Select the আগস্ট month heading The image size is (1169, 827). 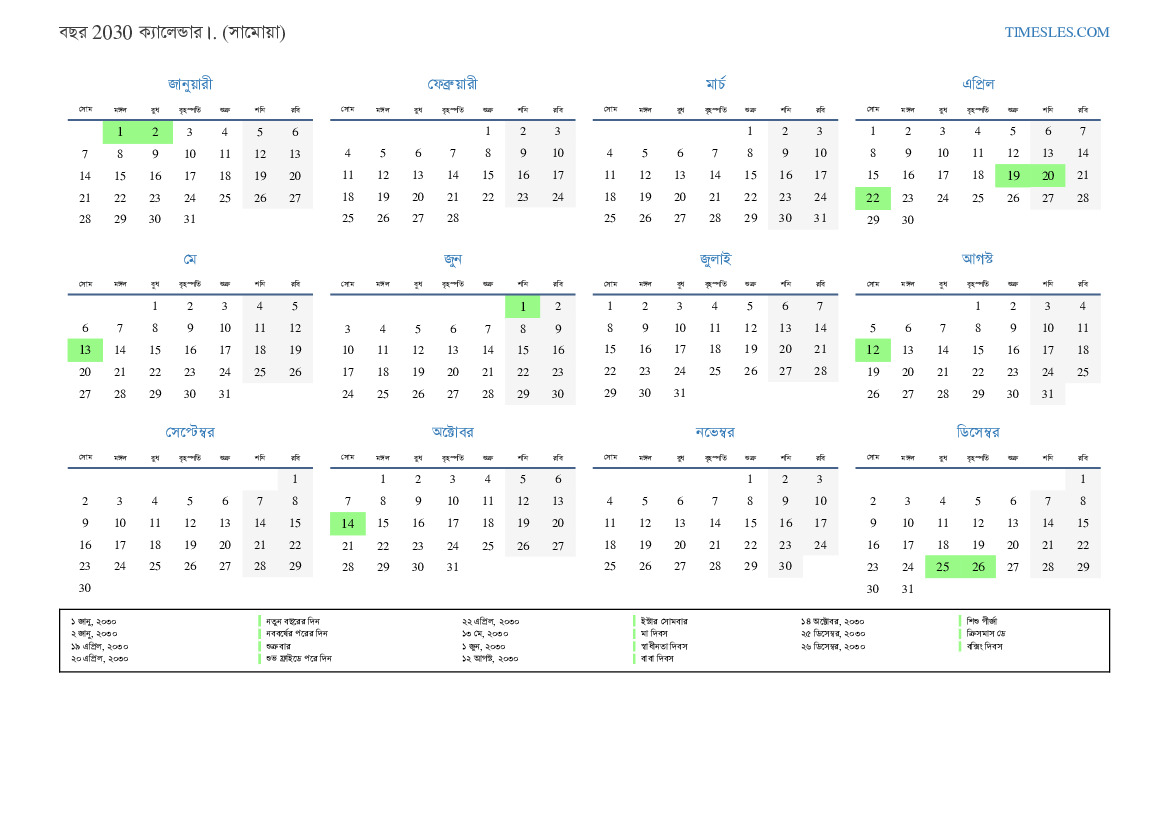click(977, 258)
